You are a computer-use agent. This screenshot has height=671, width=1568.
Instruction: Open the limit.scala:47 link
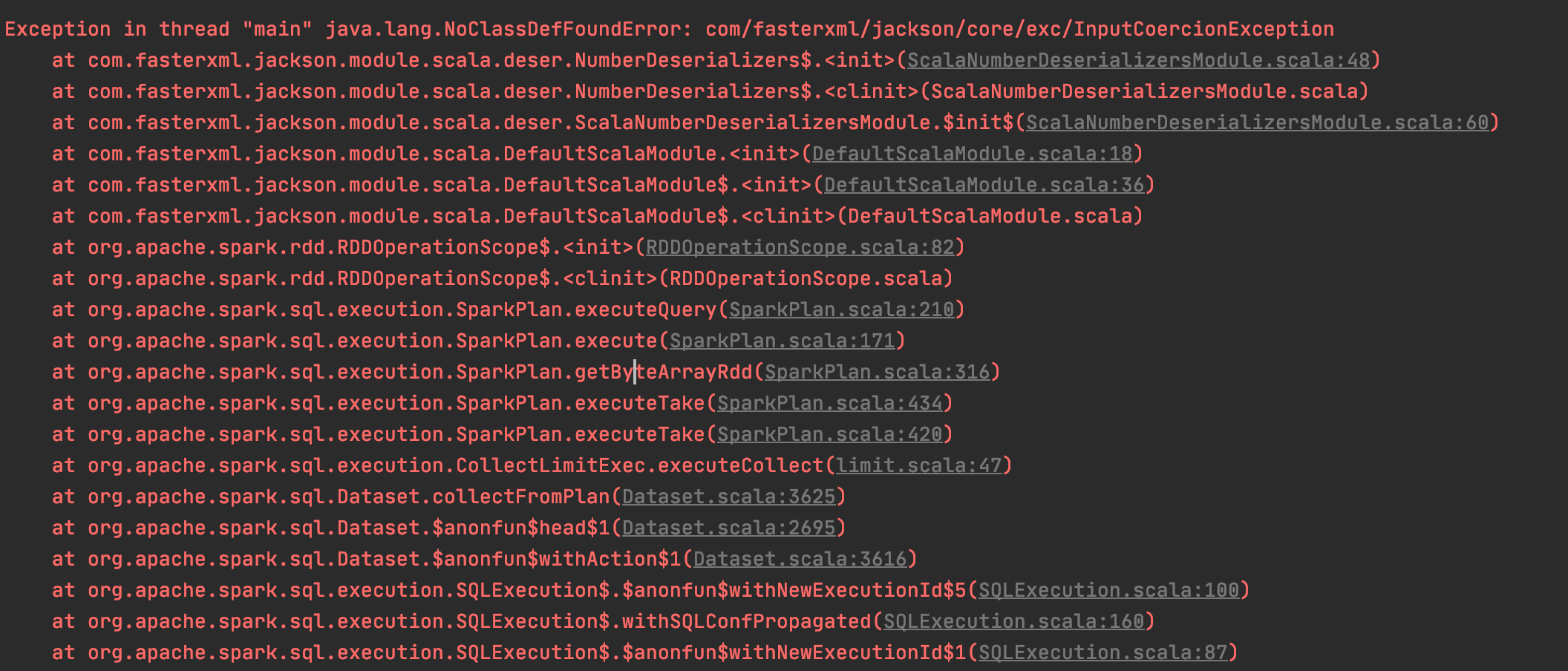tap(918, 465)
